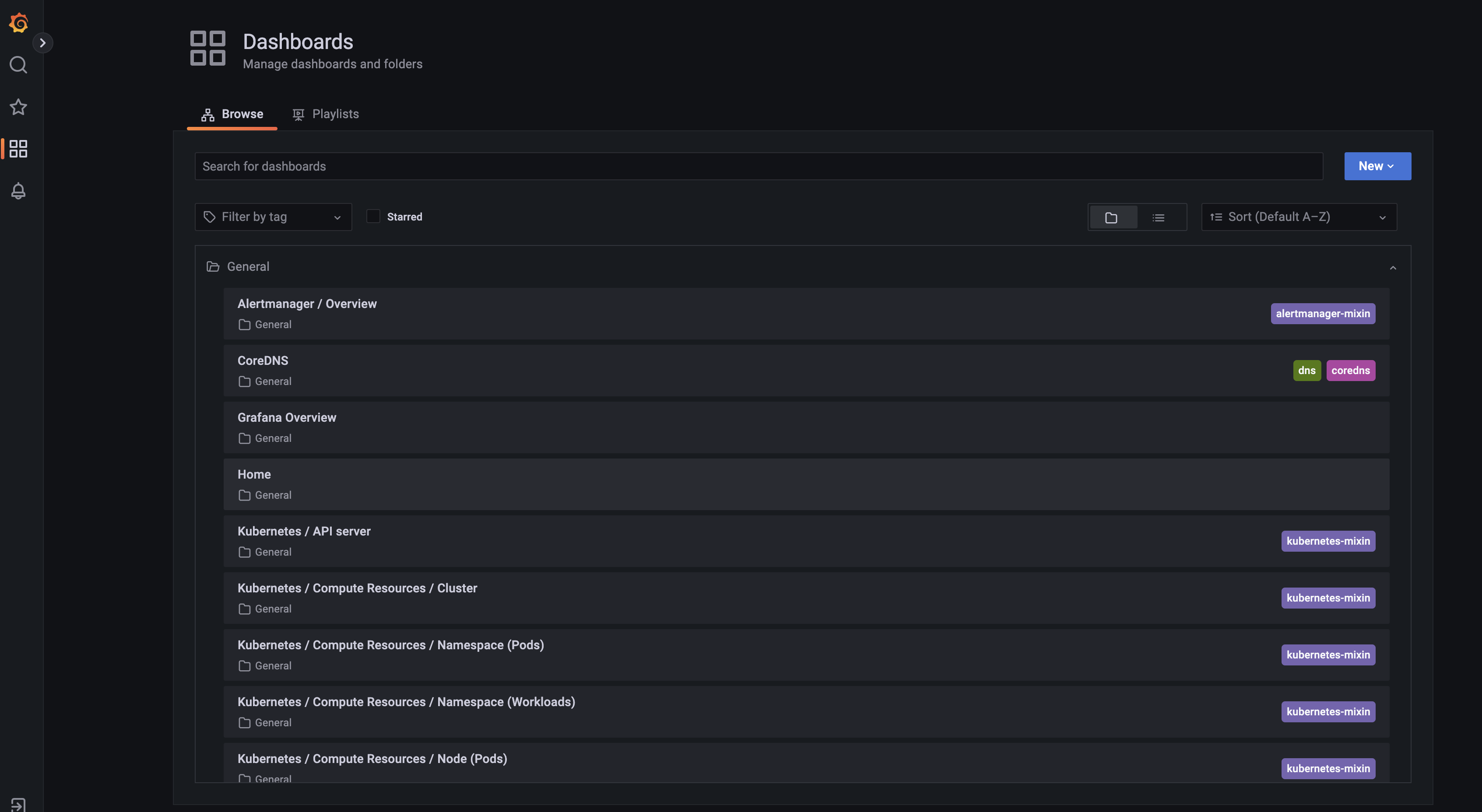Click the sign-in icon at the sidebar bottom

coord(18,805)
